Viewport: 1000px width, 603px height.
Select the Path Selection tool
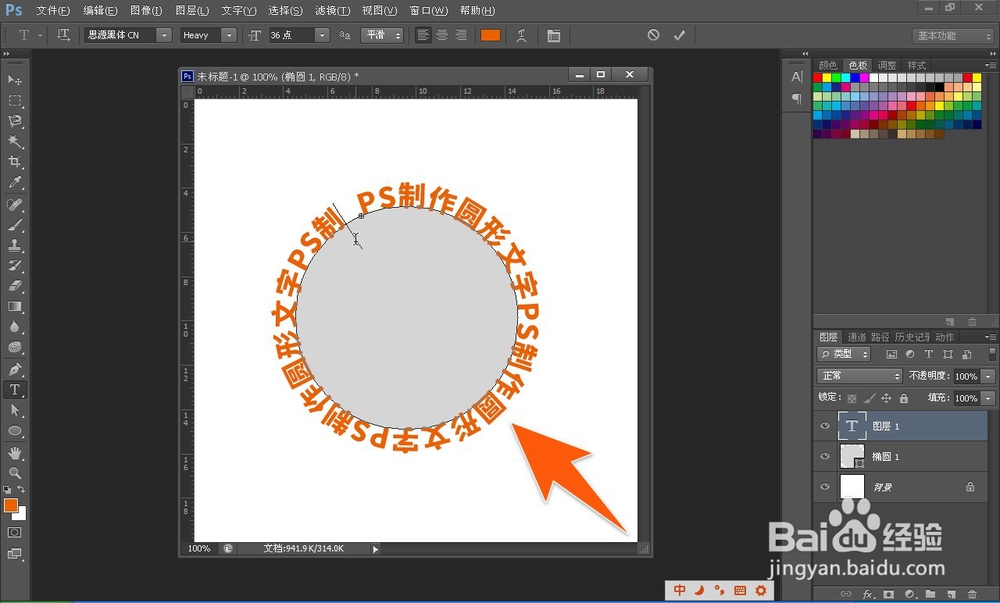14,410
